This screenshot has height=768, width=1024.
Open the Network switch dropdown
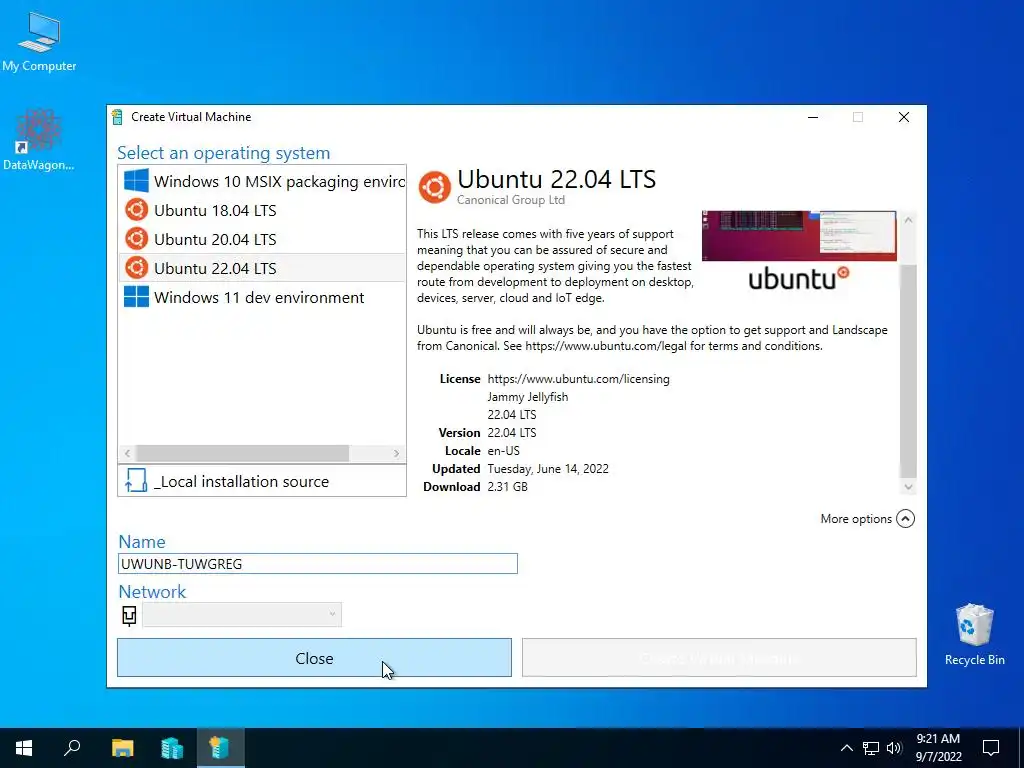[x=242, y=615]
